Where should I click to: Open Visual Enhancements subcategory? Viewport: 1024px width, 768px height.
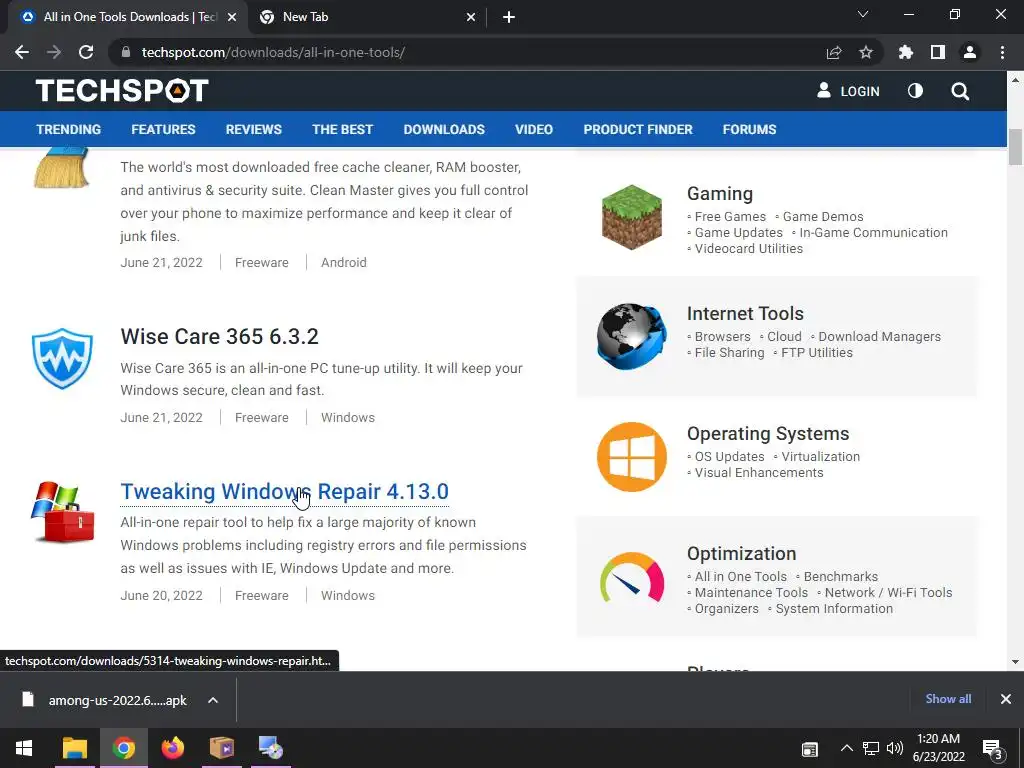click(x=759, y=473)
